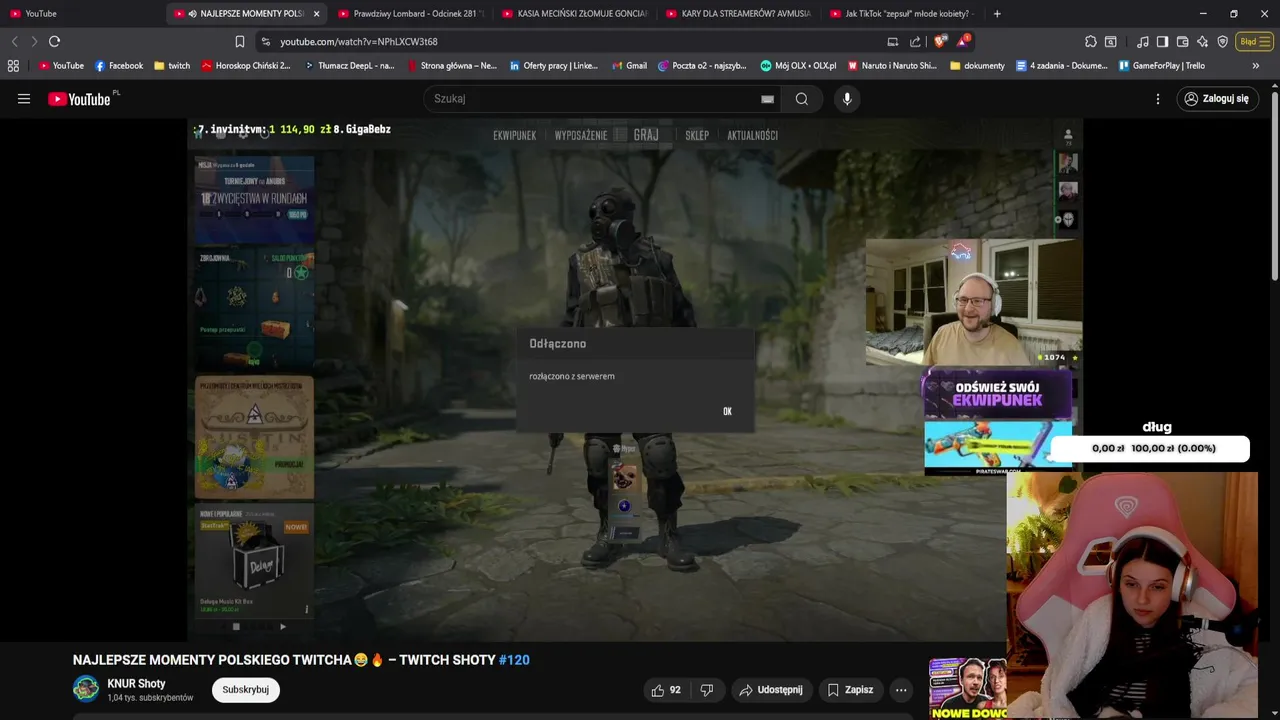
Task: Click the Zapisz save button
Action: tap(850, 690)
